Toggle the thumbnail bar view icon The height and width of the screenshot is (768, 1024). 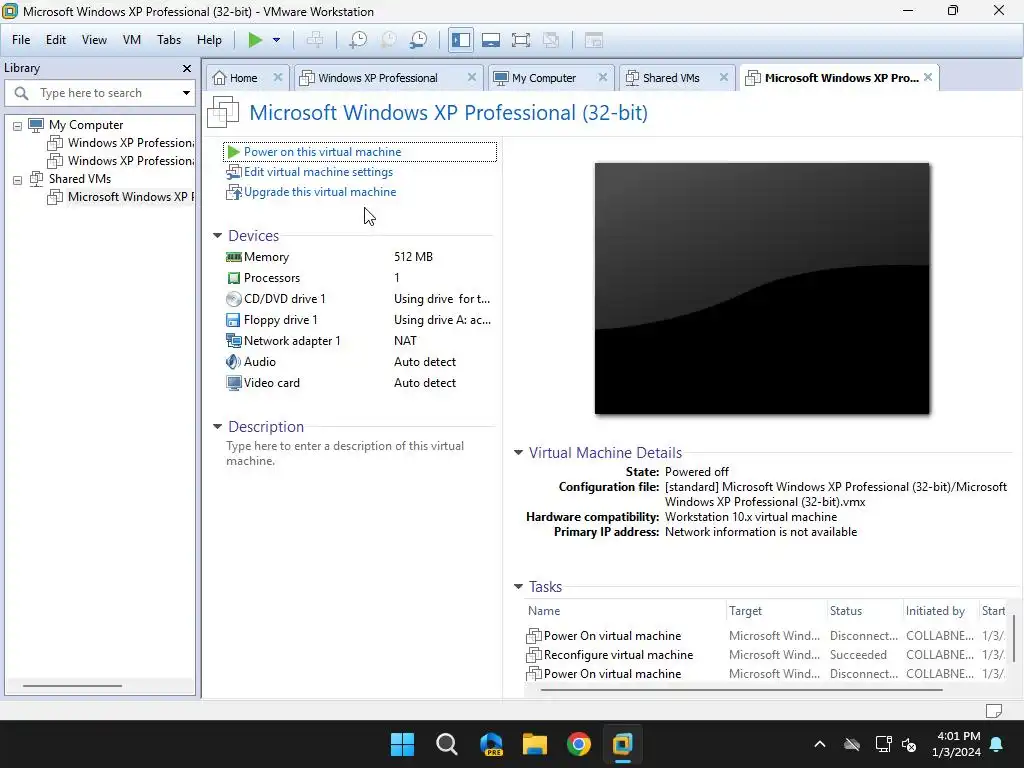(490, 40)
